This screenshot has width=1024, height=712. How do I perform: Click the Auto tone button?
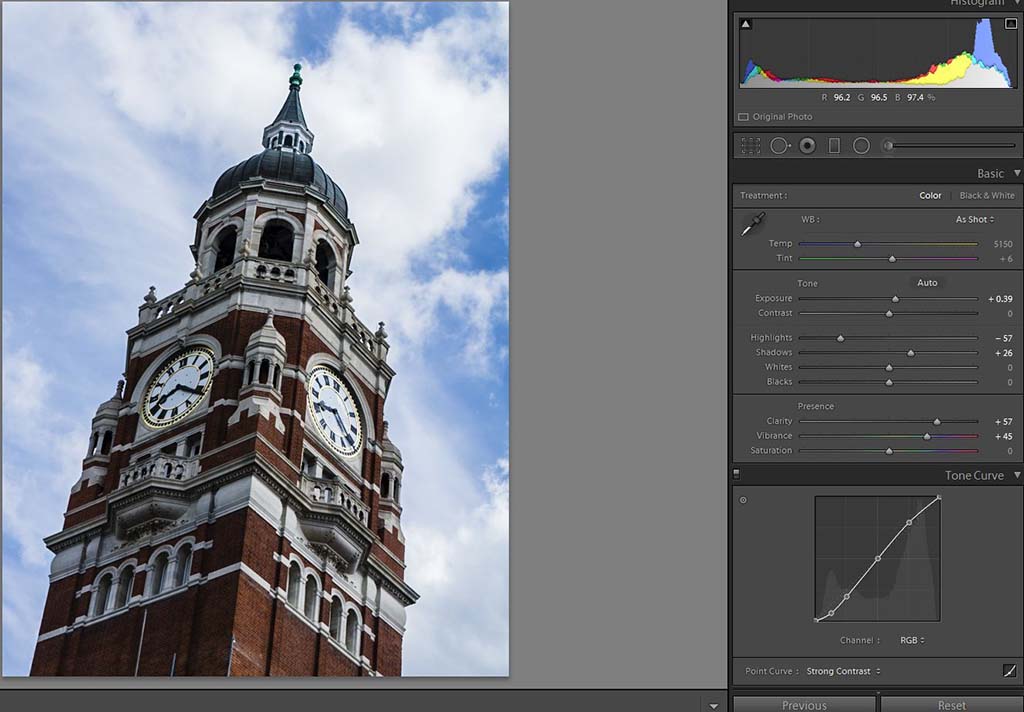coord(927,283)
